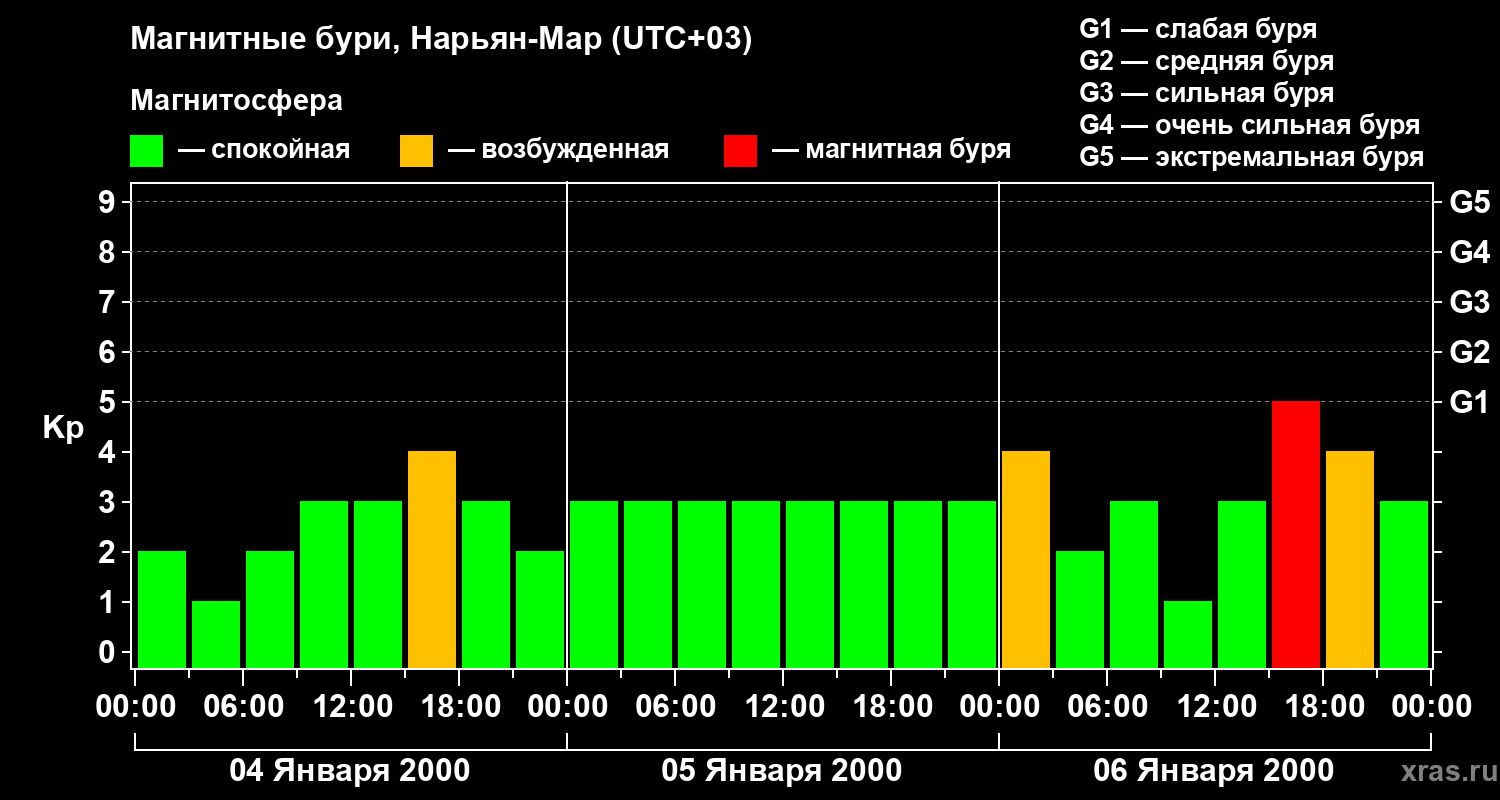Click the 05 Января 2000 date label

click(782, 771)
